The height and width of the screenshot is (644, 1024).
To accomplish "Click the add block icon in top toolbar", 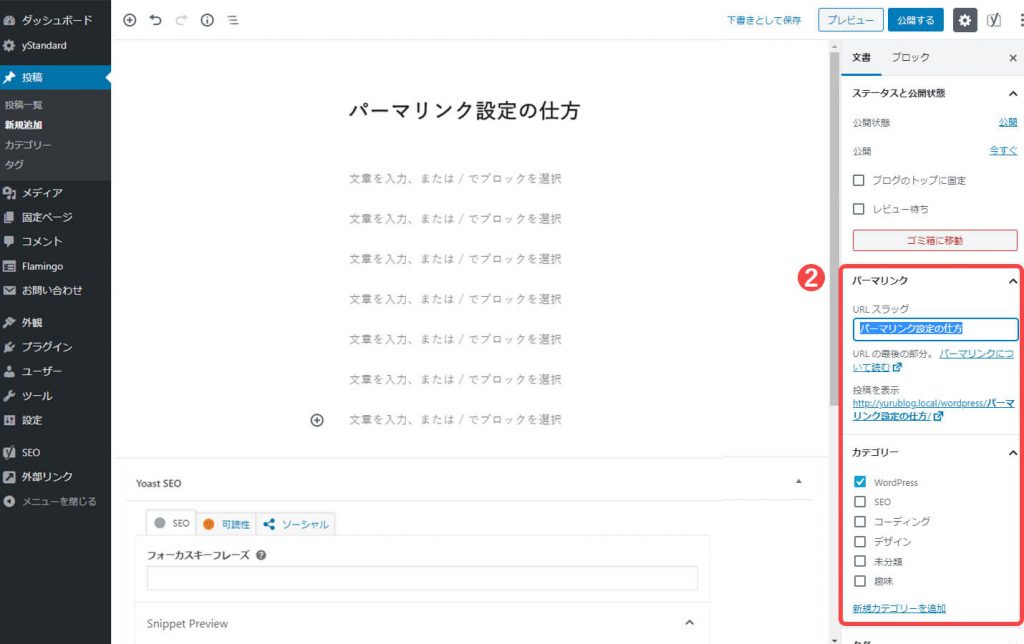I will tap(129, 20).
